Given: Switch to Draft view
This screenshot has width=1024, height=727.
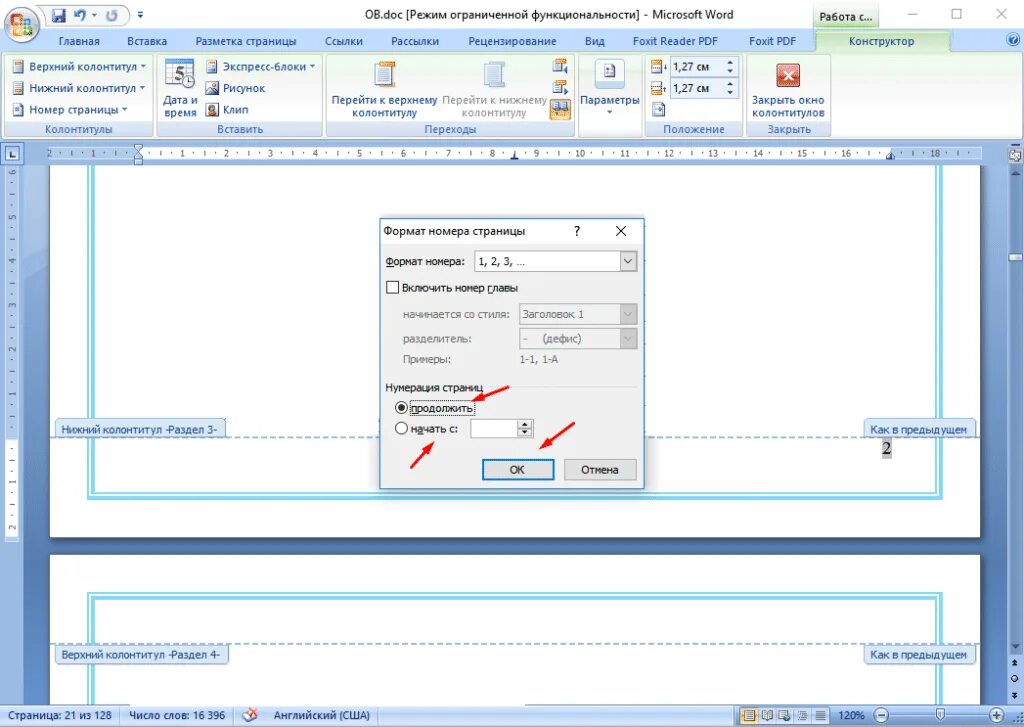Looking at the screenshot, I should click(820, 715).
